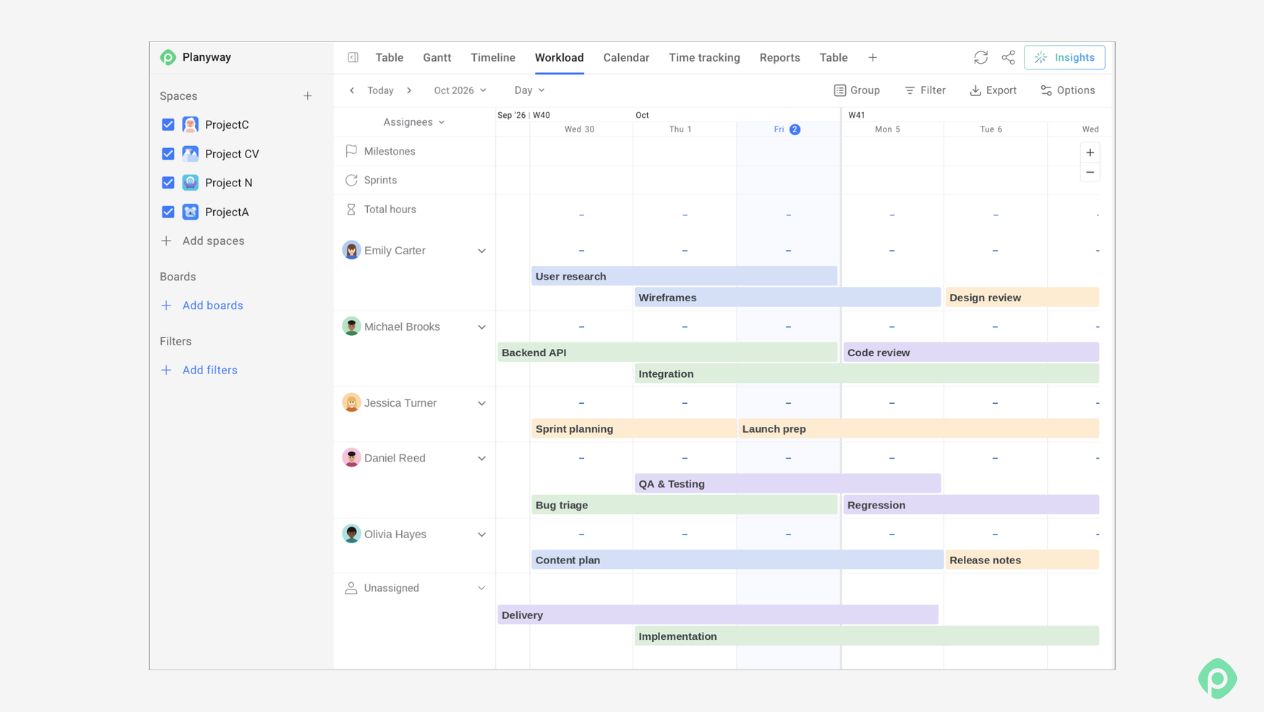The height and width of the screenshot is (712, 1264).
Task: Click the sync refresh icon
Action: (981, 57)
